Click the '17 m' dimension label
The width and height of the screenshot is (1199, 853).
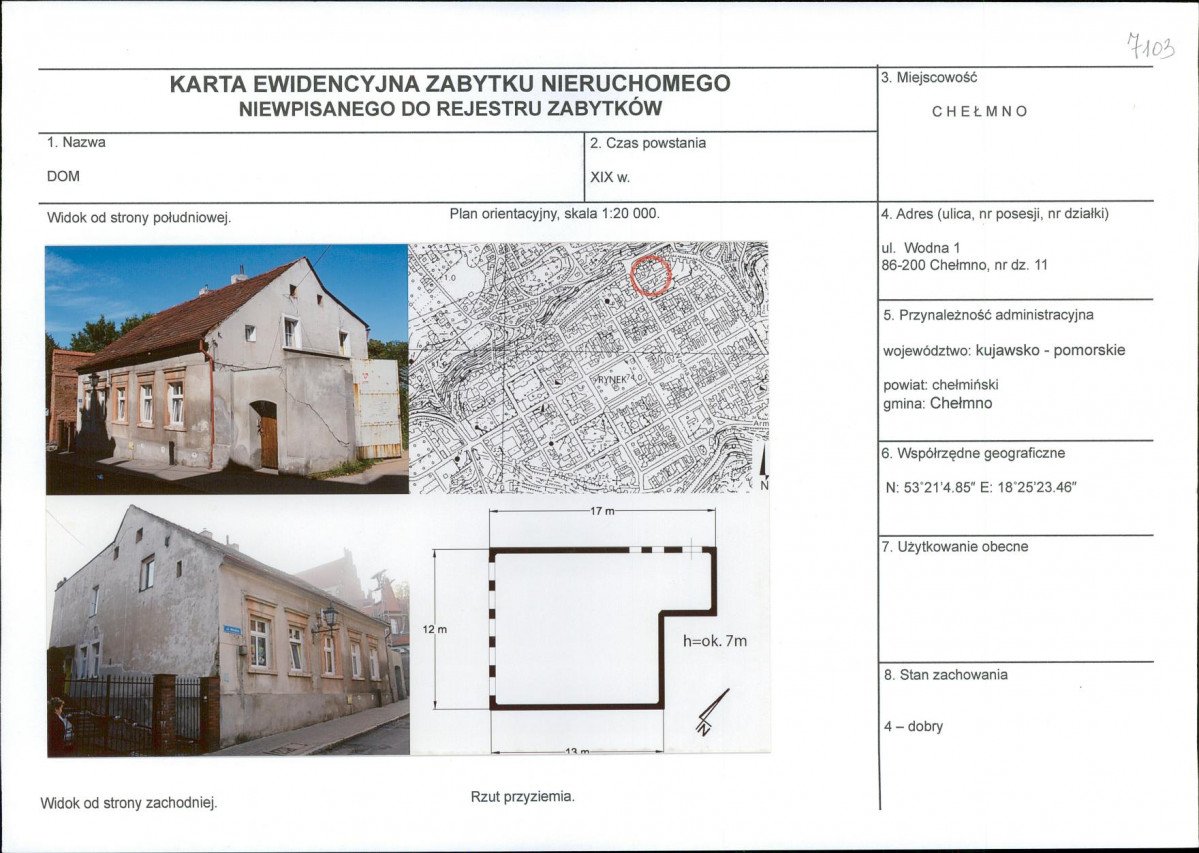pos(602,511)
